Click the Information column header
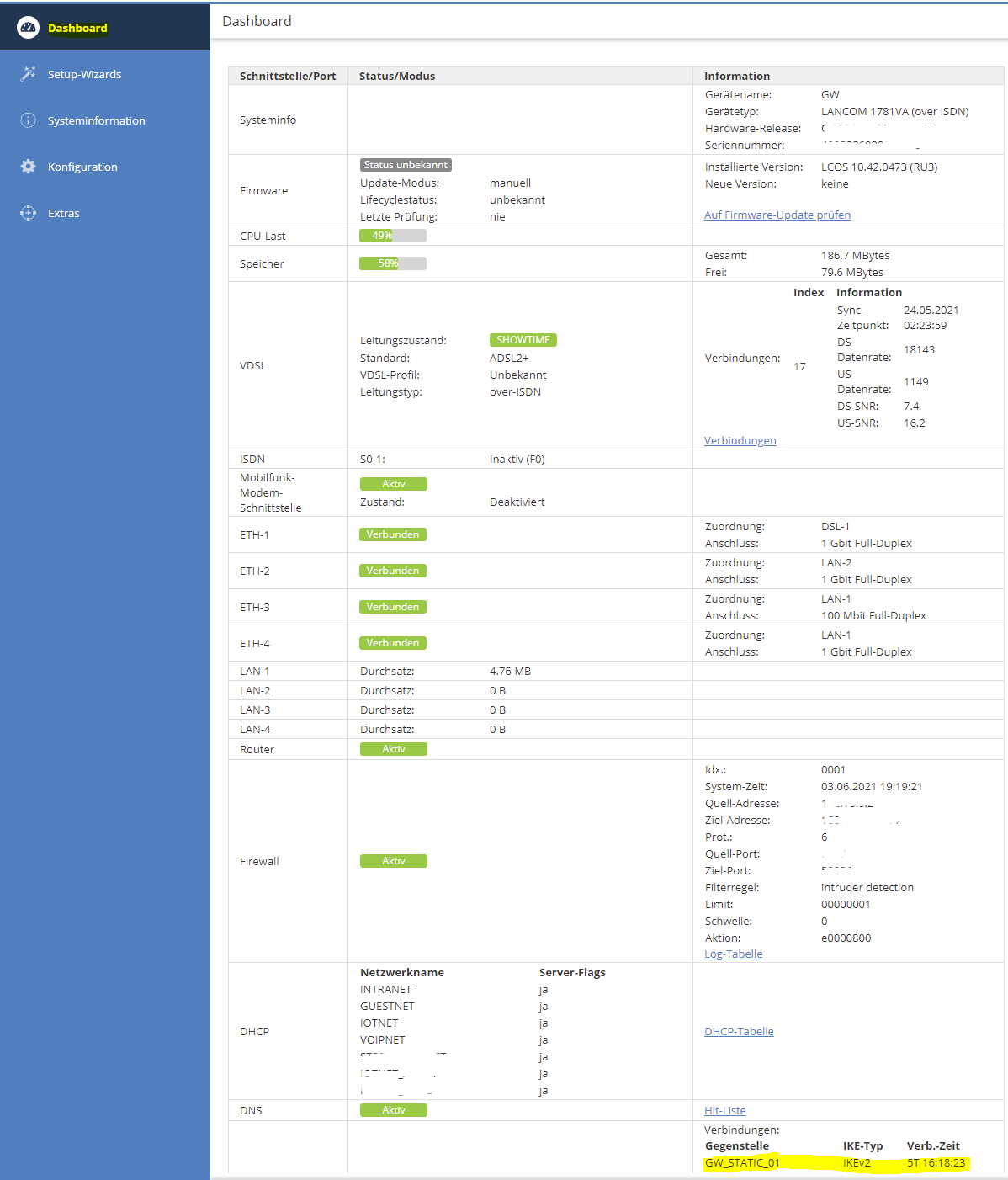 click(737, 76)
